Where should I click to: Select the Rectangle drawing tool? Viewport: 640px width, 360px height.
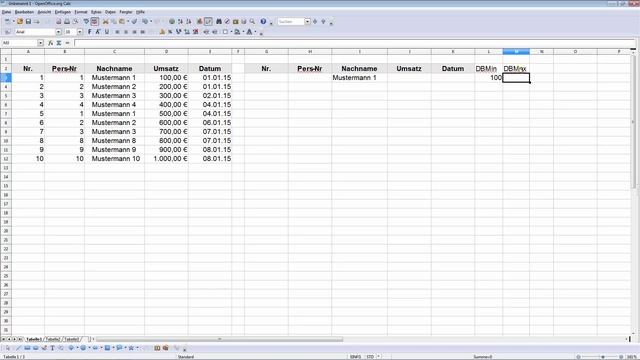(x=27, y=348)
